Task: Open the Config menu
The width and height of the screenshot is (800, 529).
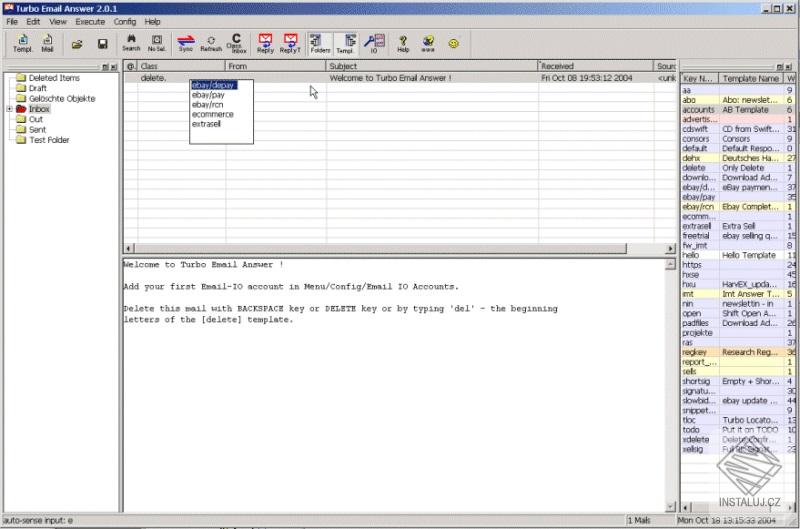Action: (x=124, y=22)
